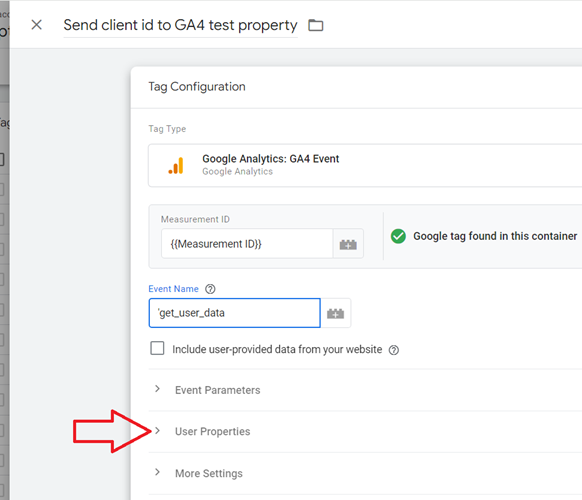Click the 'Measurement ID' field label
The image size is (582, 500).
(195, 219)
